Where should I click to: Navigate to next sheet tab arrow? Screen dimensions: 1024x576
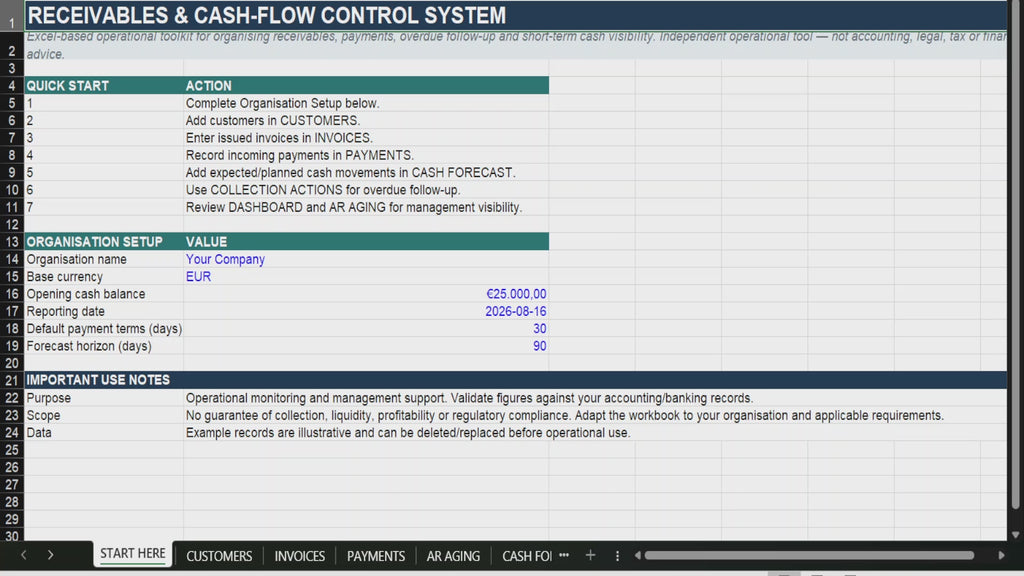pyautogui.click(x=50, y=555)
